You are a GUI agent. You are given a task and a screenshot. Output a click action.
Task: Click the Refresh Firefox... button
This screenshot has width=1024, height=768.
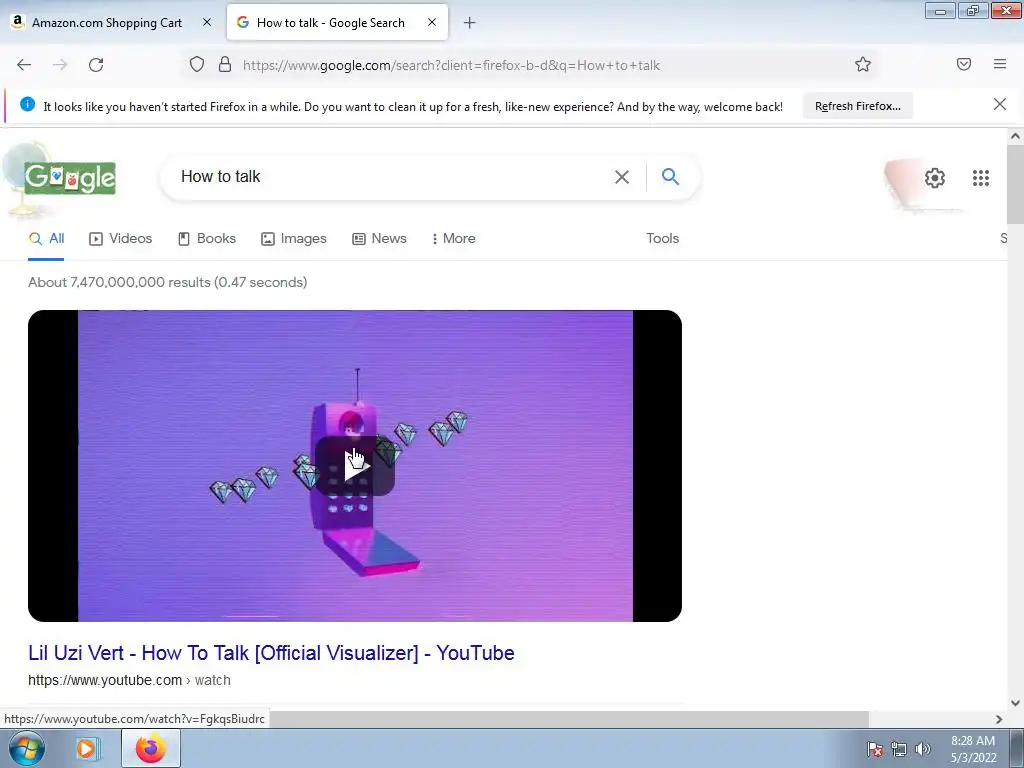pos(857,106)
